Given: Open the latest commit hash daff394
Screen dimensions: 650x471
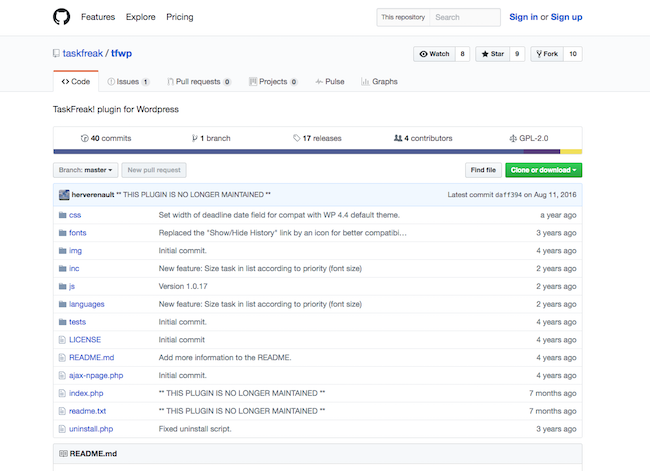Looking at the screenshot, I should pyautogui.click(x=508, y=195).
